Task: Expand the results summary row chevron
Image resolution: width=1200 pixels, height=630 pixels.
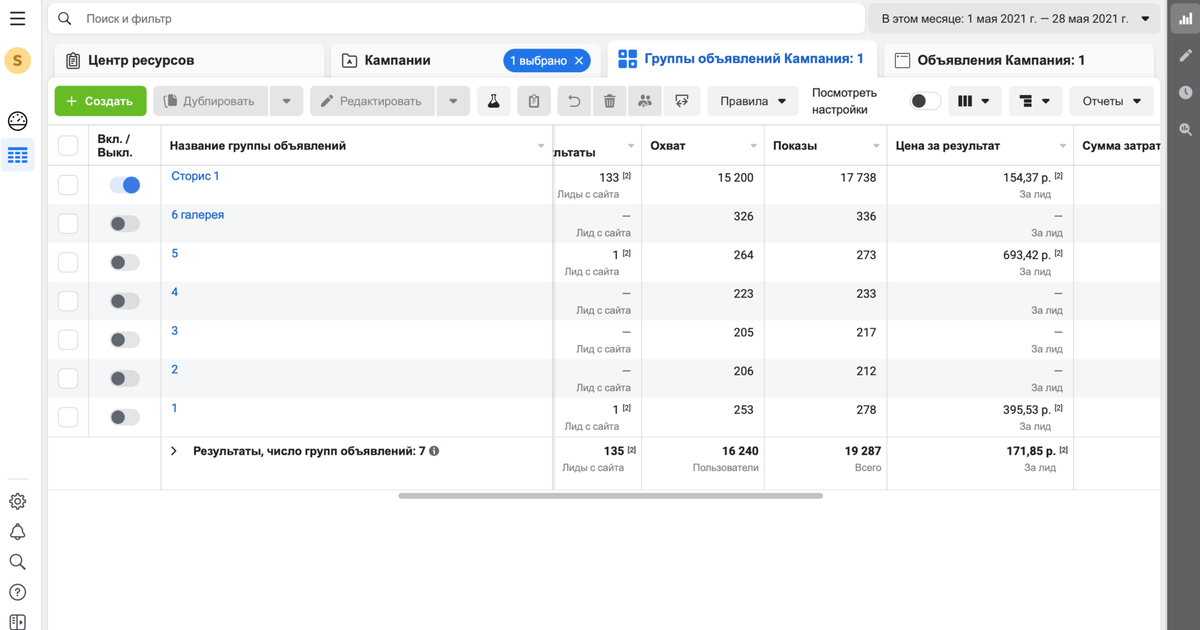Action: click(174, 451)
